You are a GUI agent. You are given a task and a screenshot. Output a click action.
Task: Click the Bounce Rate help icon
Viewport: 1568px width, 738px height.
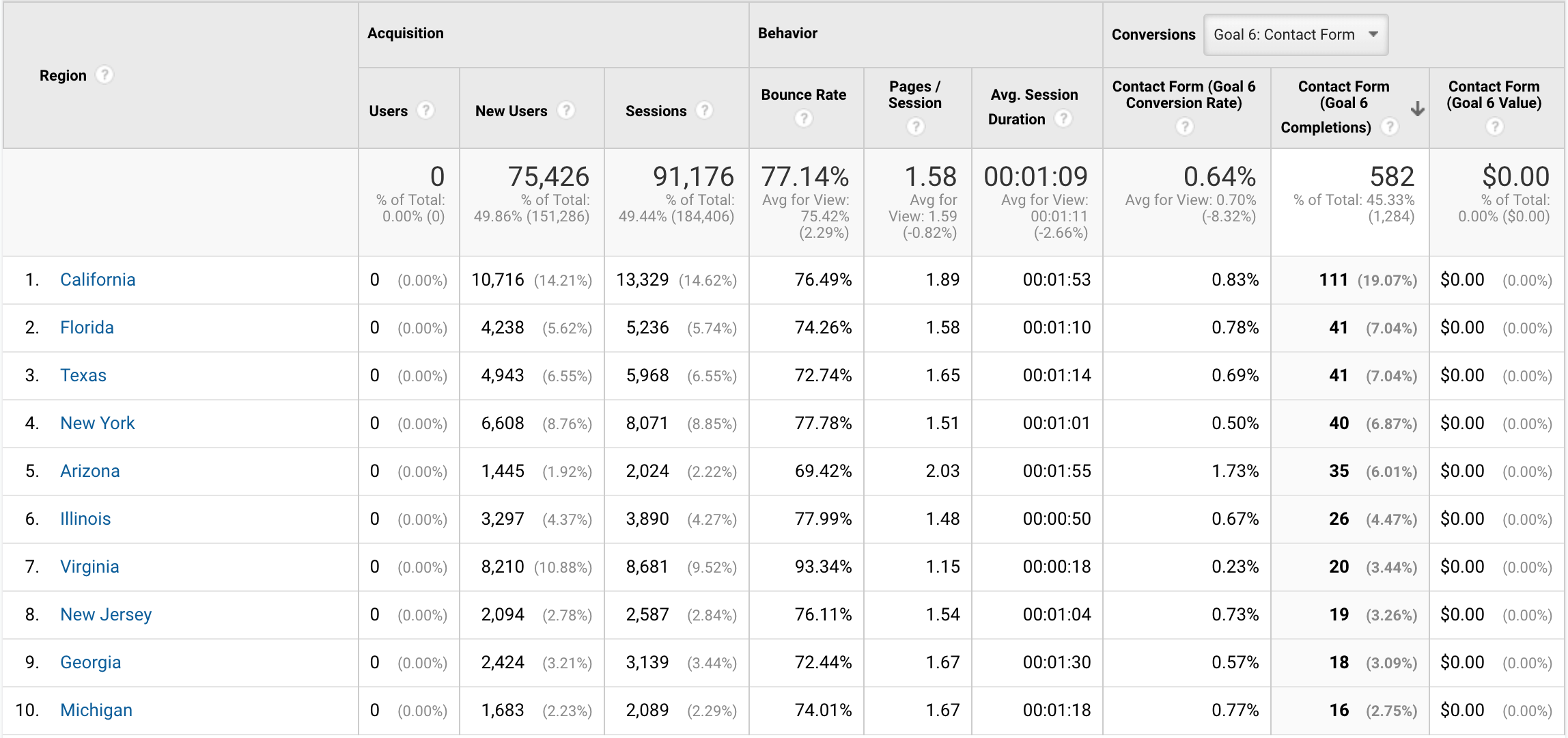[x=808, y=119]
